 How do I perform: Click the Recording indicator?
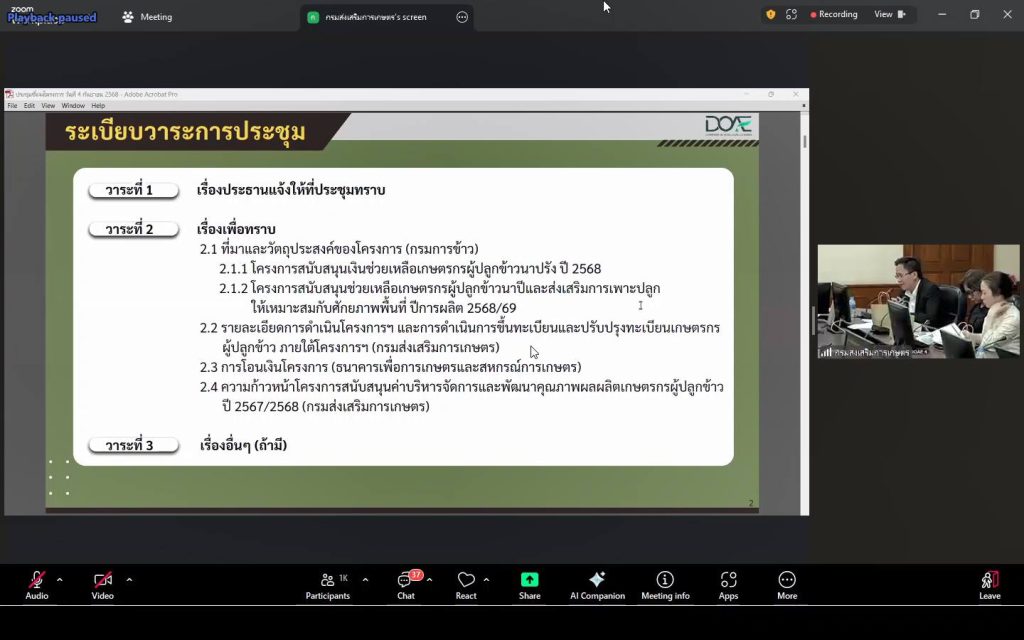[x=834, y=14]
